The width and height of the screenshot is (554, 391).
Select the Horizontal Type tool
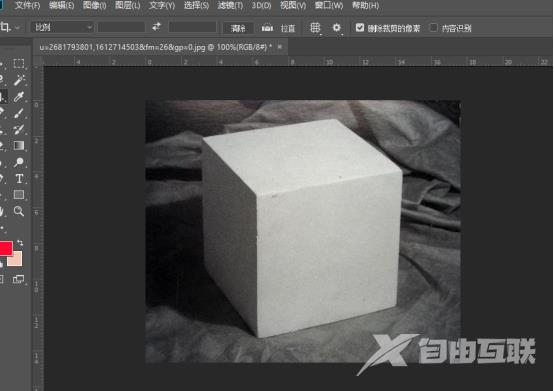click(19, 178)
